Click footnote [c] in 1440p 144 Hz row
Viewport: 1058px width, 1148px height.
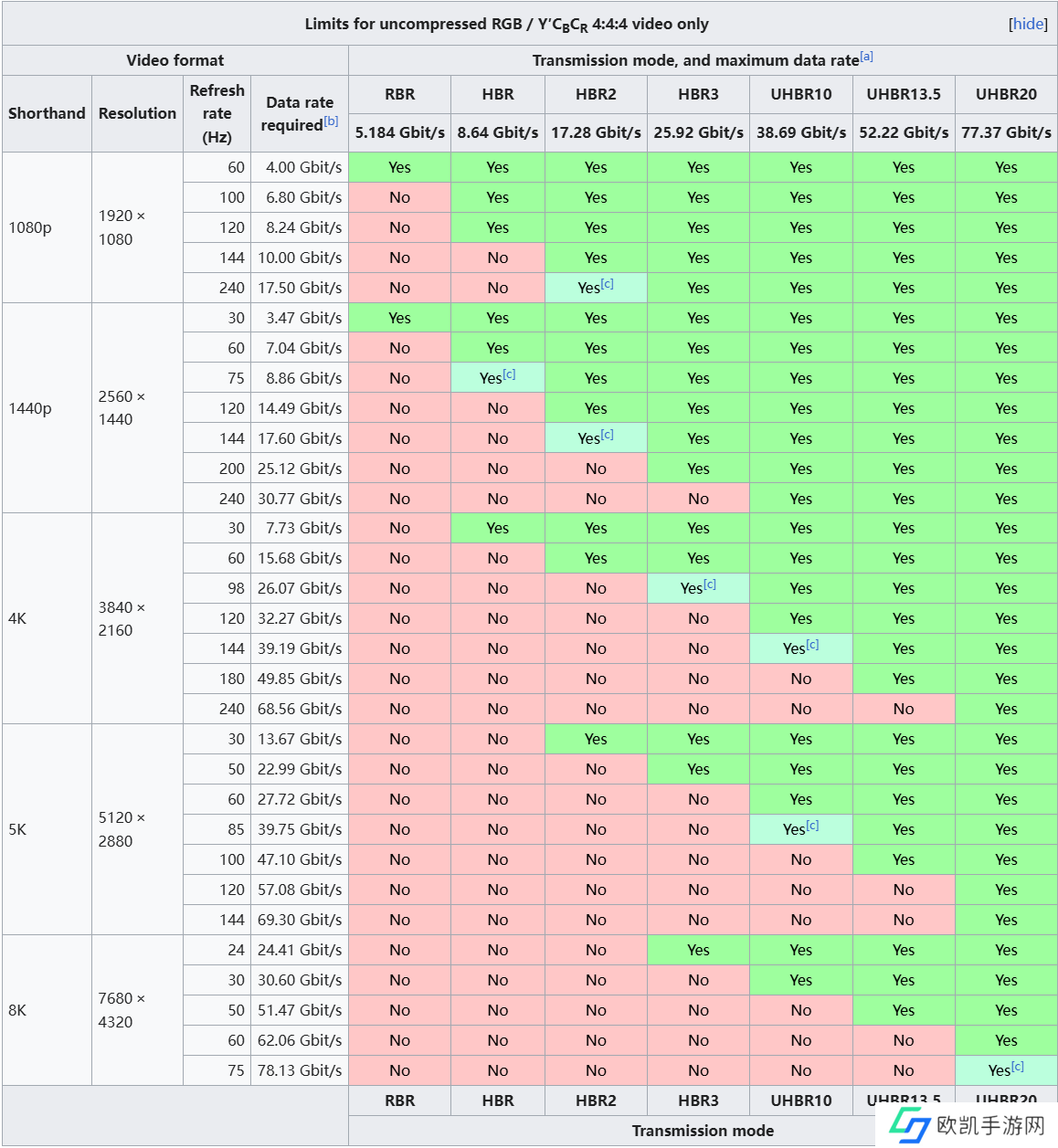(608, 435)
